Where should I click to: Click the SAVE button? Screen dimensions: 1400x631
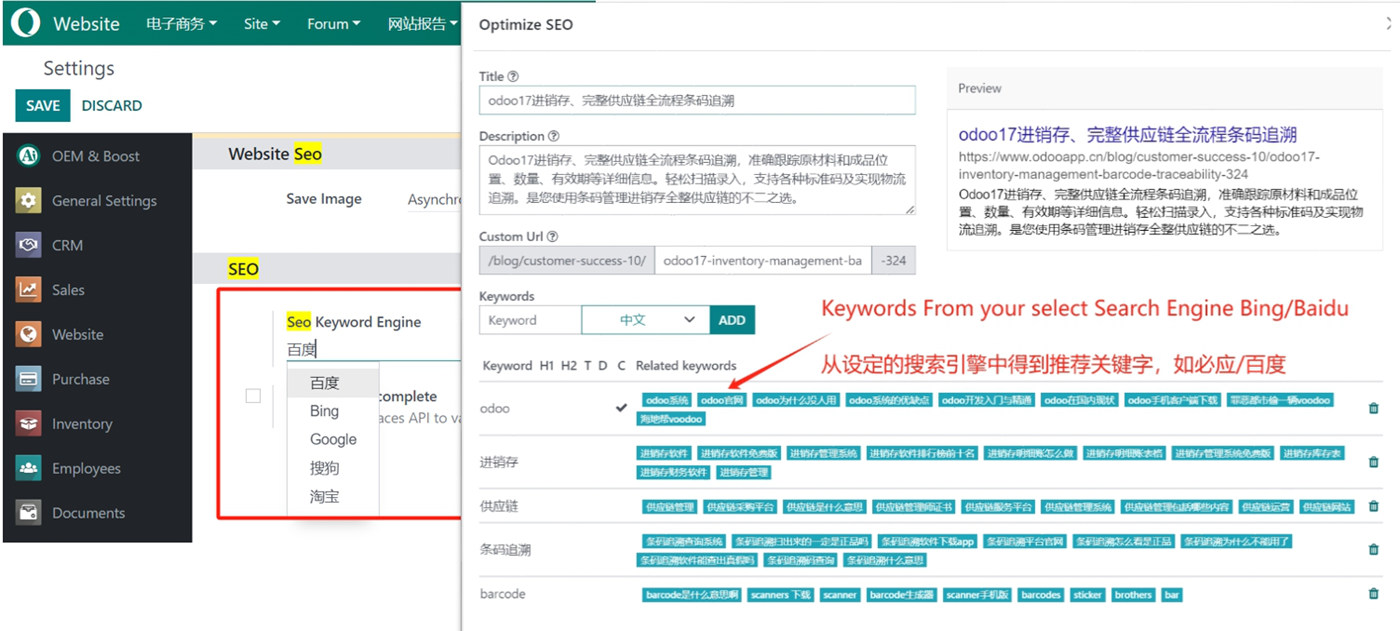(43, 105)
